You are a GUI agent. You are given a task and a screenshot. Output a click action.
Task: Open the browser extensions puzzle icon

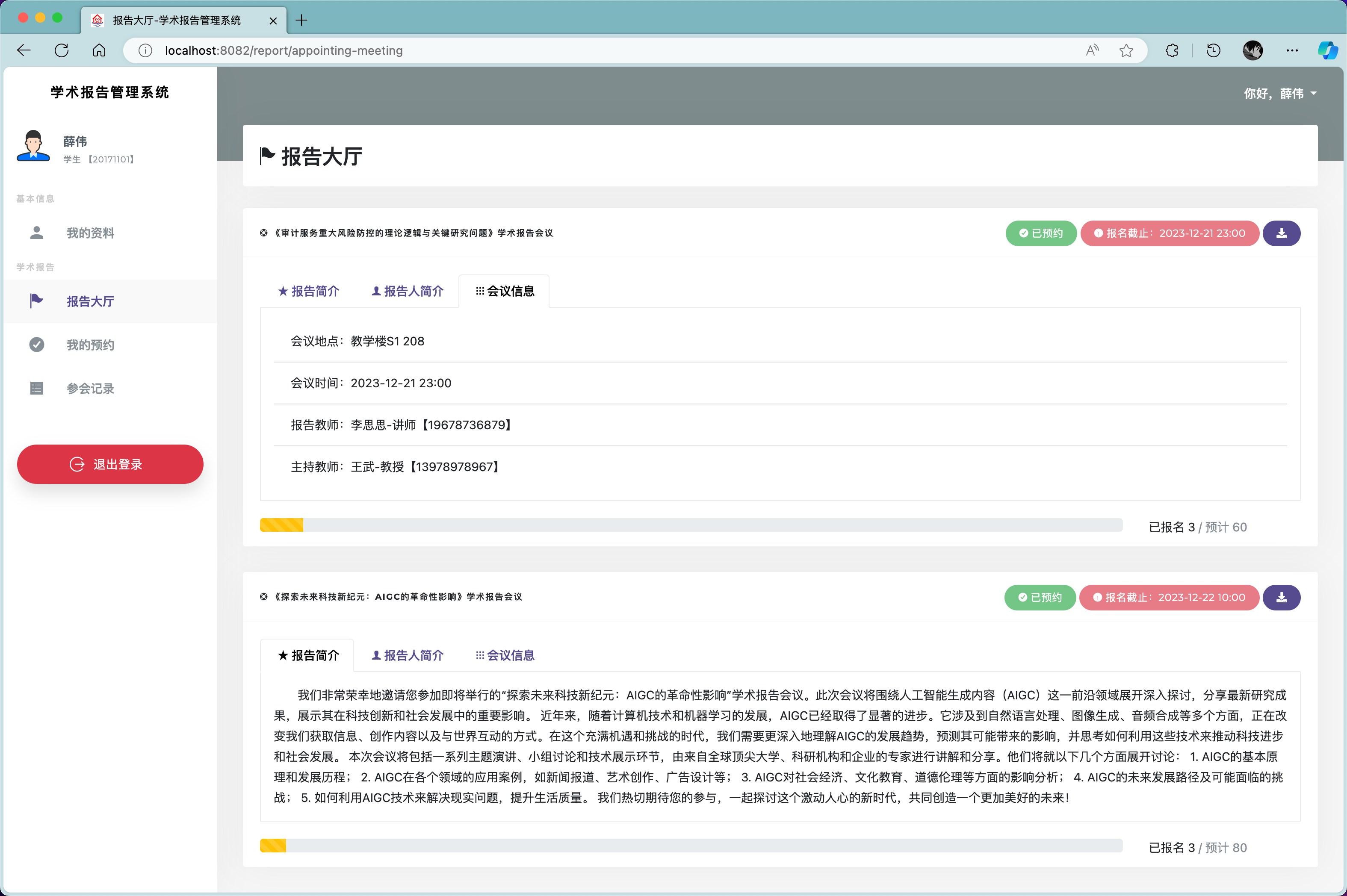click(x=1172, y=50)
